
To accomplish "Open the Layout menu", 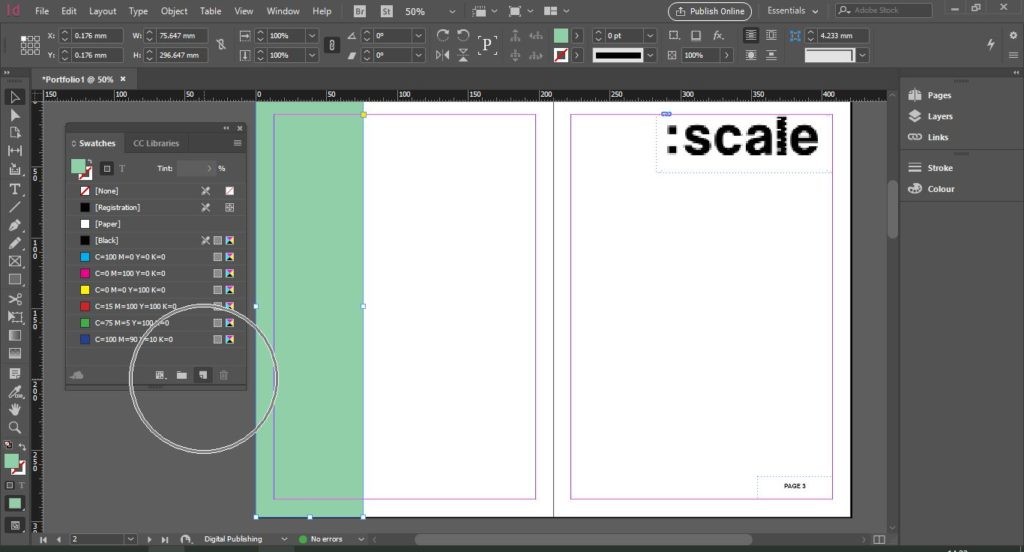I will [x=103, y=11].
